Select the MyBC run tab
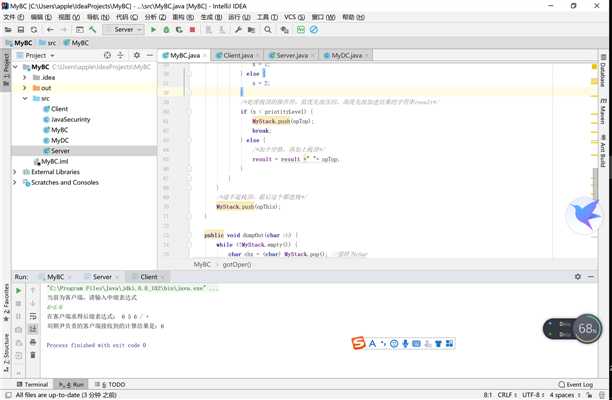Screen dimensions: 612x400 55,277
